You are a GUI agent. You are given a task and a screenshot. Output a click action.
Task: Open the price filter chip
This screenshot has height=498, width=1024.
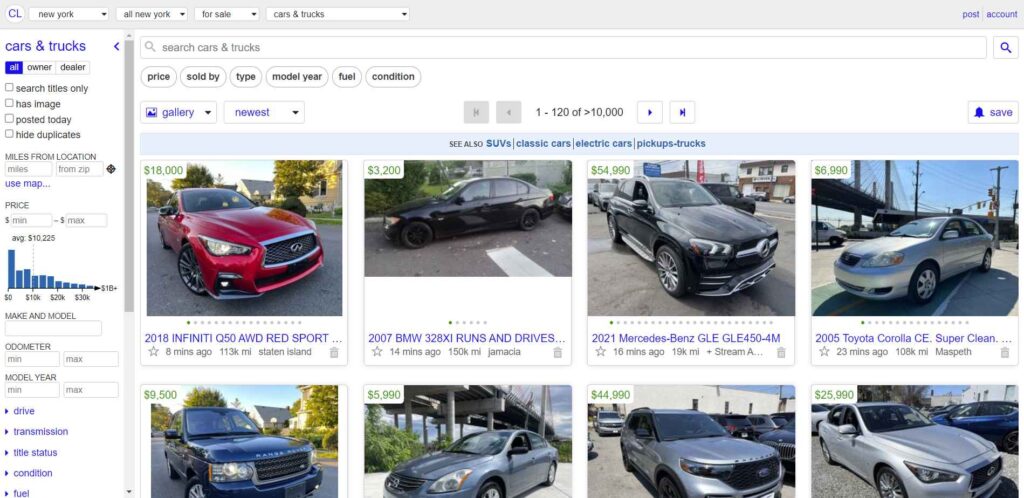159,76
